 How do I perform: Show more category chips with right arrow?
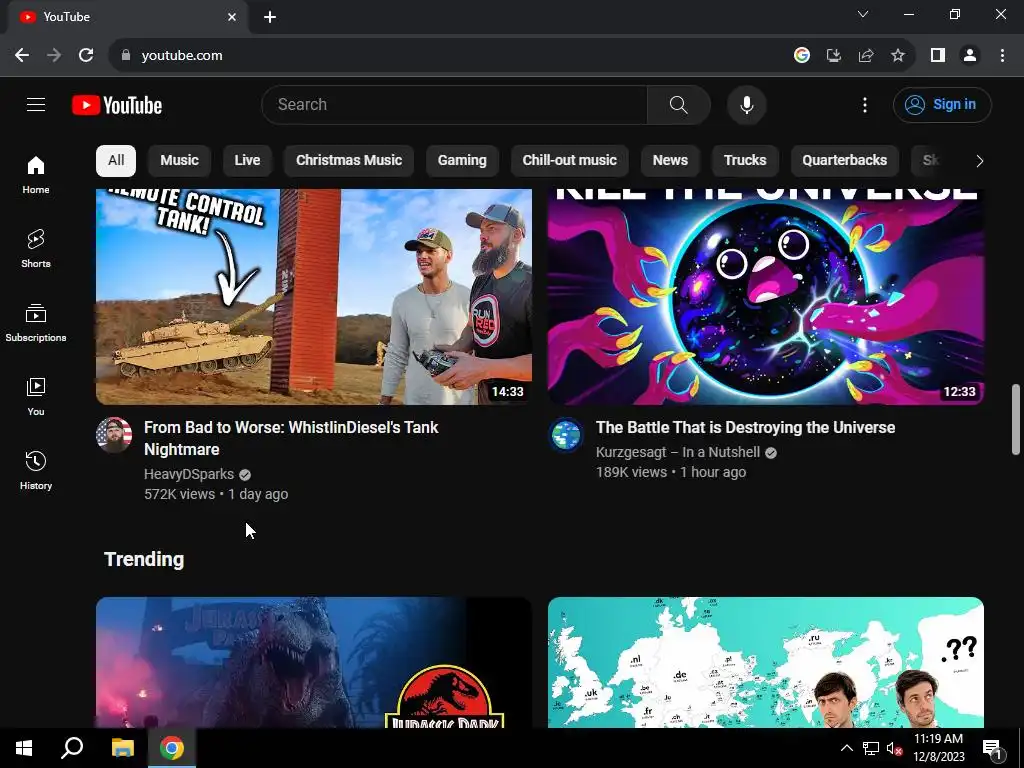979,161
